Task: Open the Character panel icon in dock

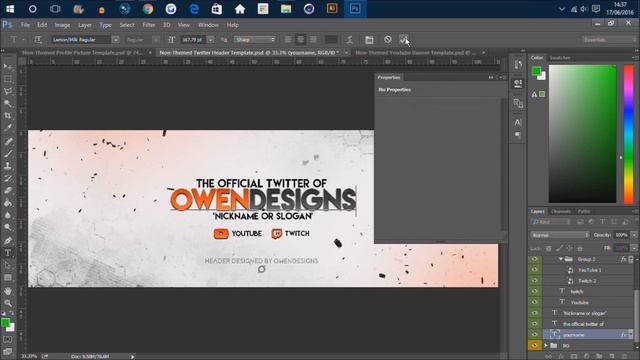Action: (x=518, y=122)
